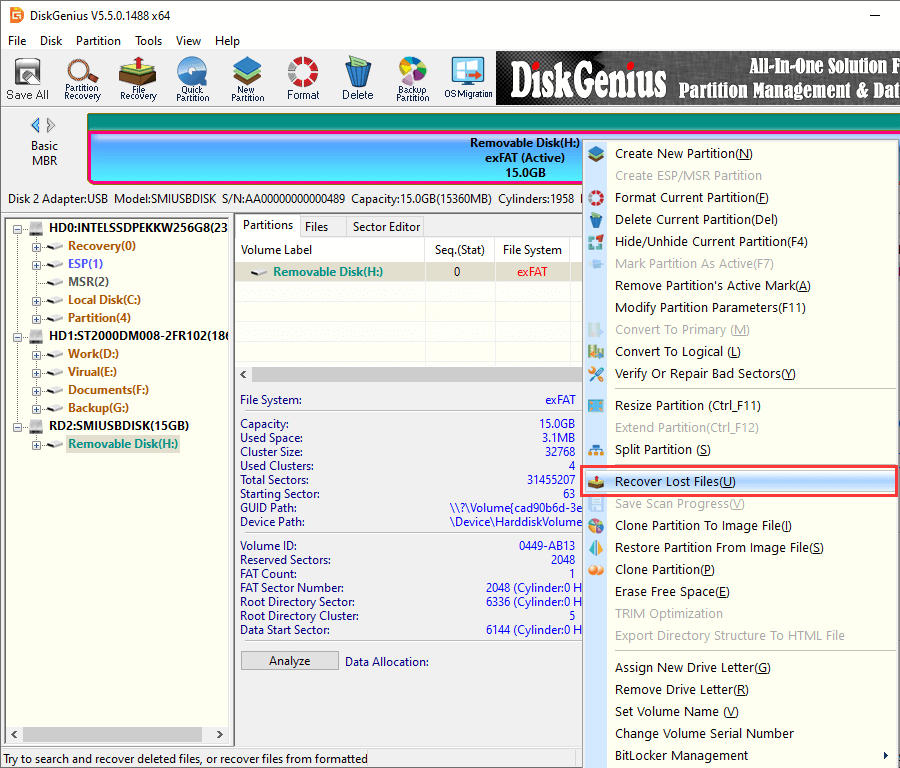Choose Recover Lost Files from context menu

(675, 482)
